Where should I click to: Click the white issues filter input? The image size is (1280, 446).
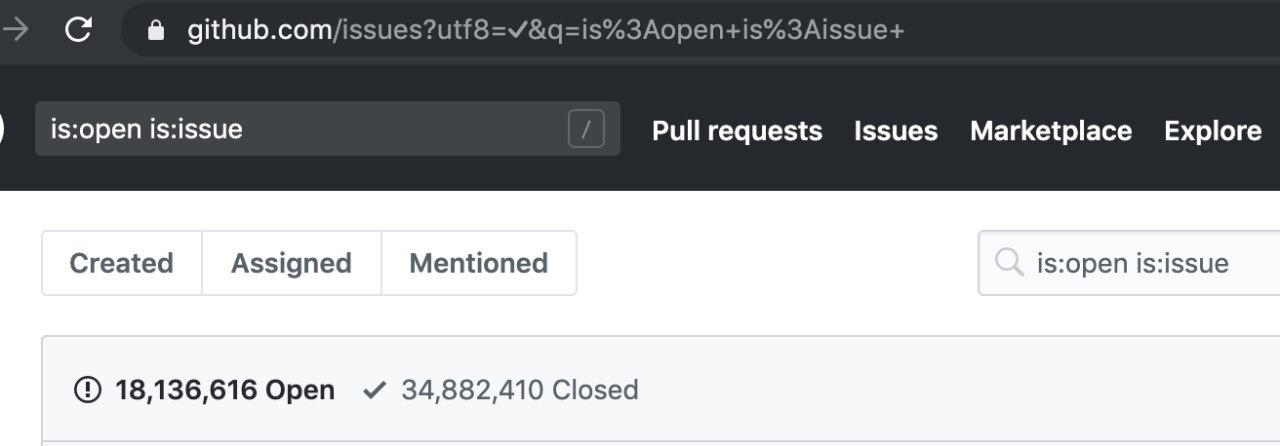tap(1150, 263)
